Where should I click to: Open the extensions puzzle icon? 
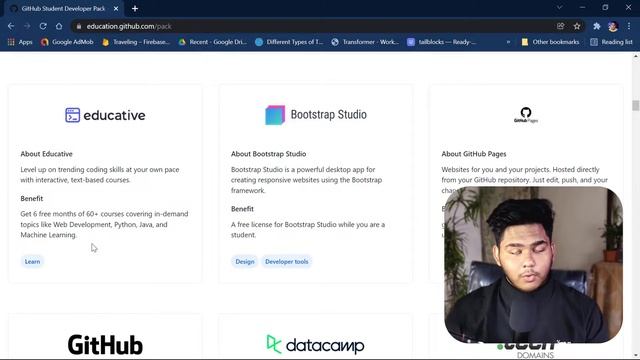[x=597, y=26]
